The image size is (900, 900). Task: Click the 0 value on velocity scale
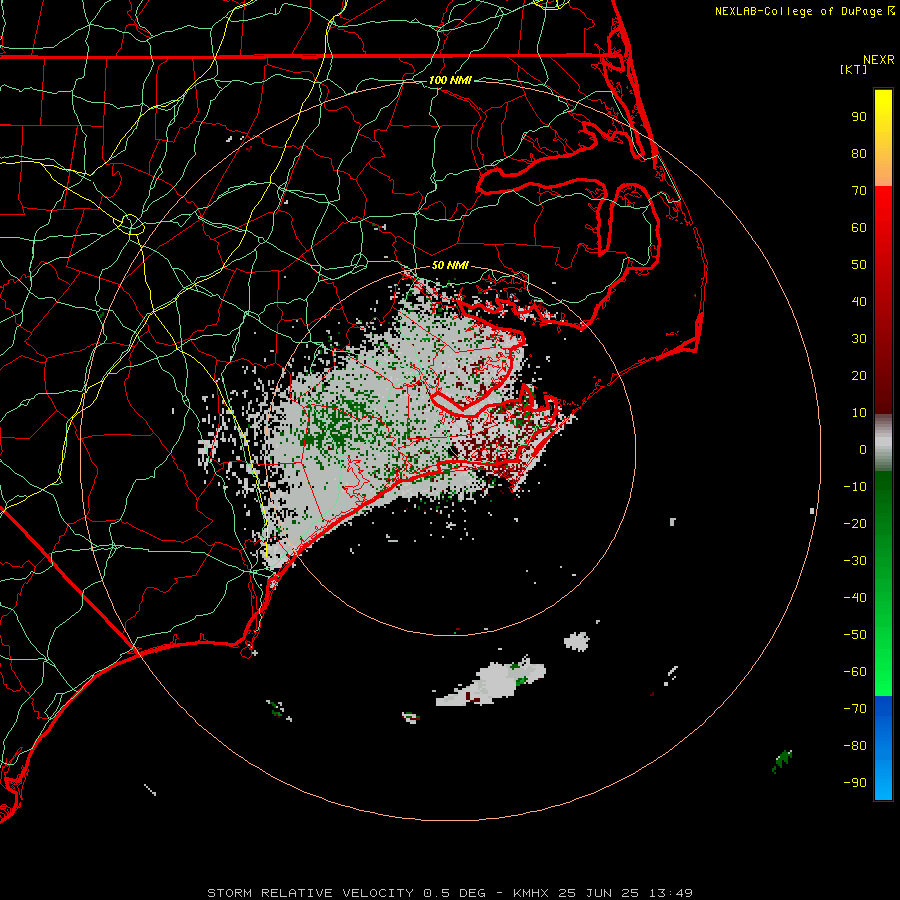(863, 449)
